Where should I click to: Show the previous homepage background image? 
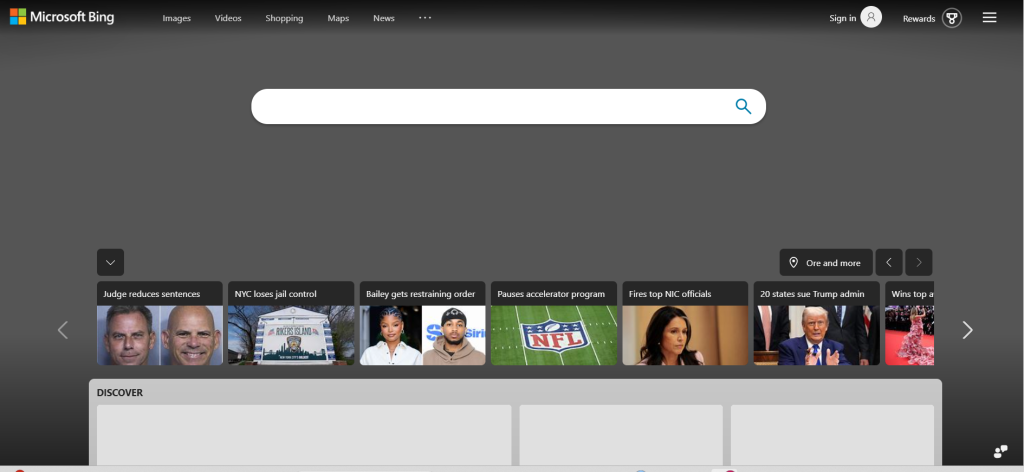click(x=889, y=262)
